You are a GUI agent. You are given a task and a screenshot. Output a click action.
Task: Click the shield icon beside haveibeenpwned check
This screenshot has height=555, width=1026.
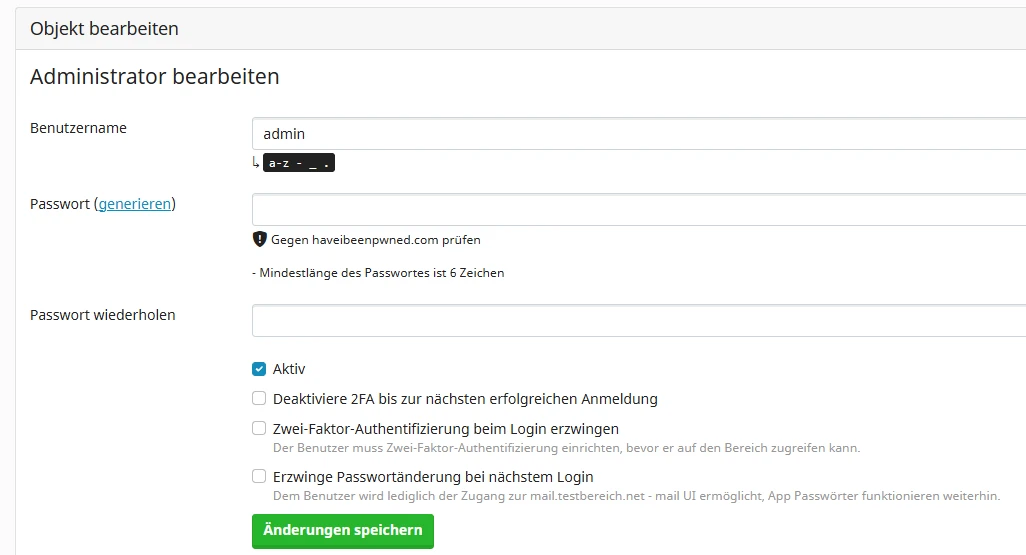pos(259,240)
